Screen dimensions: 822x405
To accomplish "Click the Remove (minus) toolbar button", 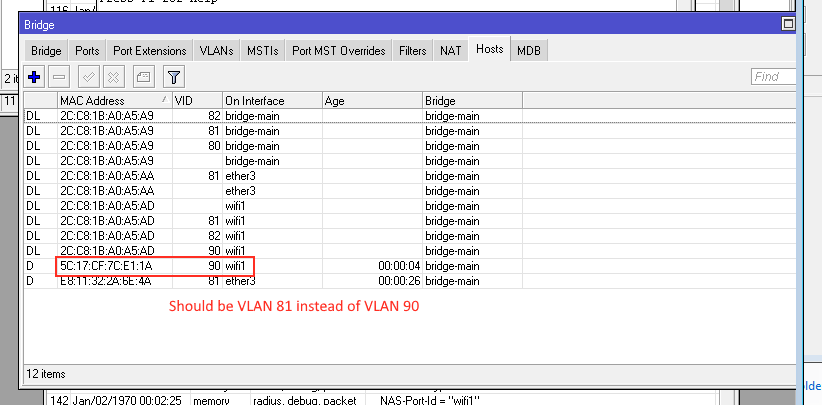I will point(59,78).
